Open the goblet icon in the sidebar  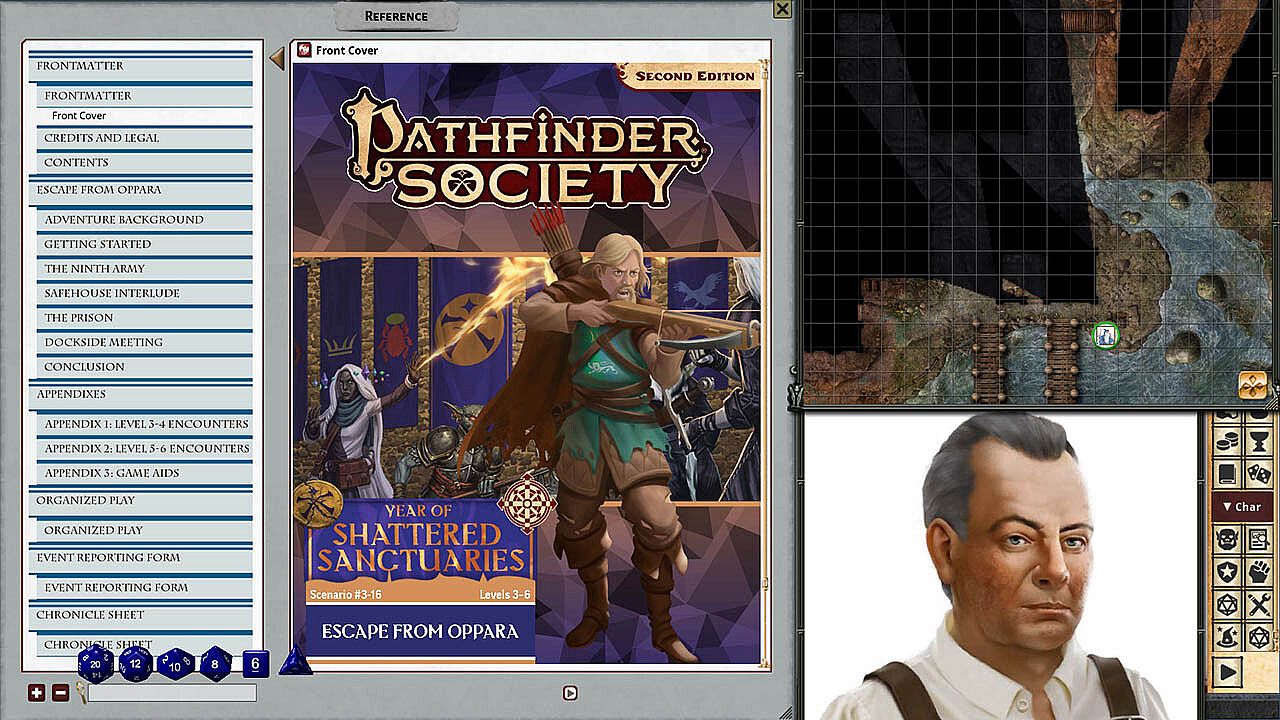pos(1260,441)
